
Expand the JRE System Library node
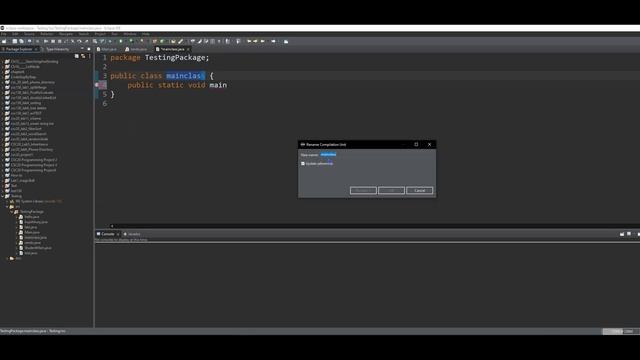(7, 201)
